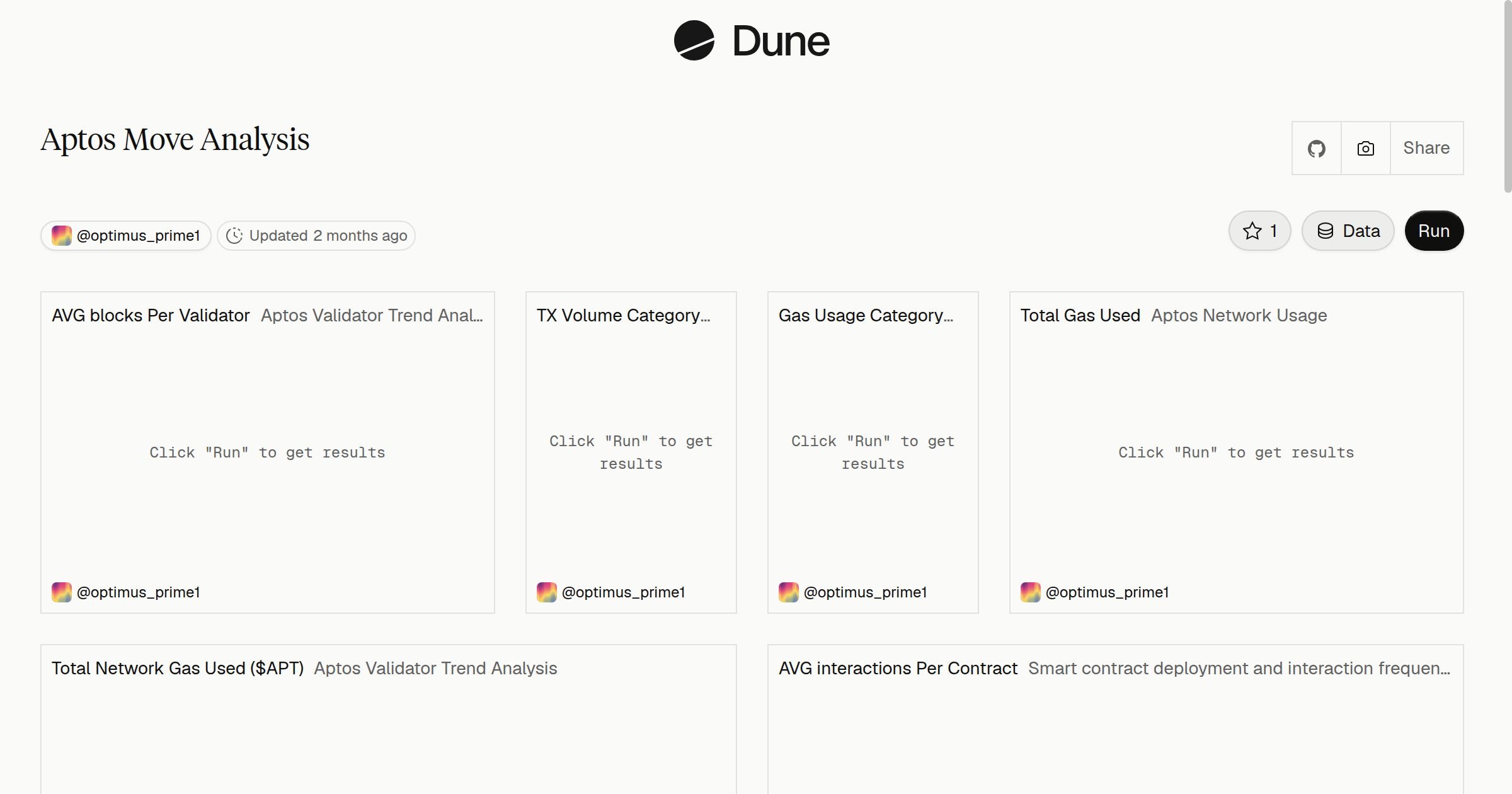This screenshot has height=794, width=1512.
Task: Click placeholder text in Total Gas Used card
Action: pyautogui.click(x=1236, y=452)
